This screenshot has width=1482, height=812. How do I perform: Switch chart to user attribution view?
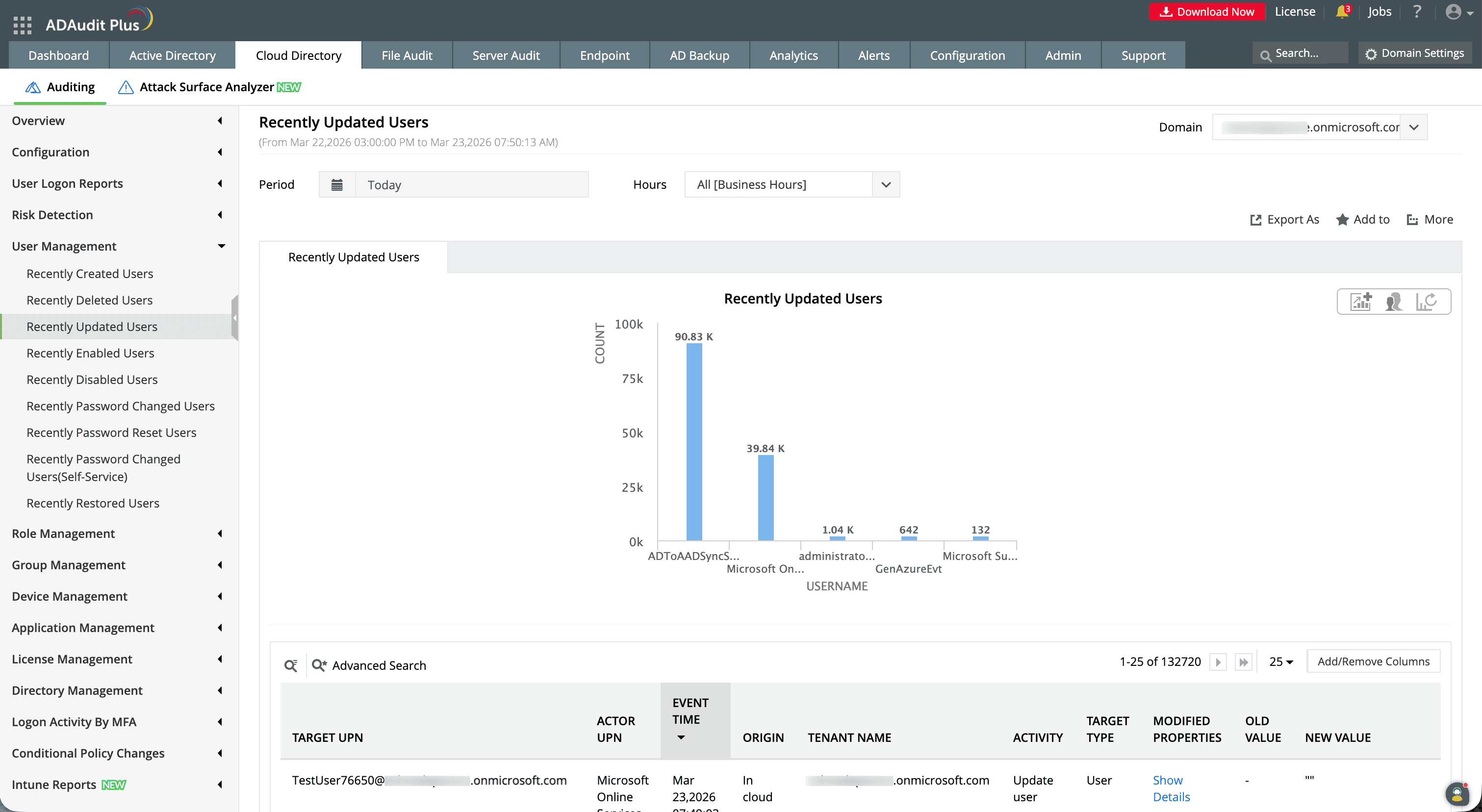1393,301
